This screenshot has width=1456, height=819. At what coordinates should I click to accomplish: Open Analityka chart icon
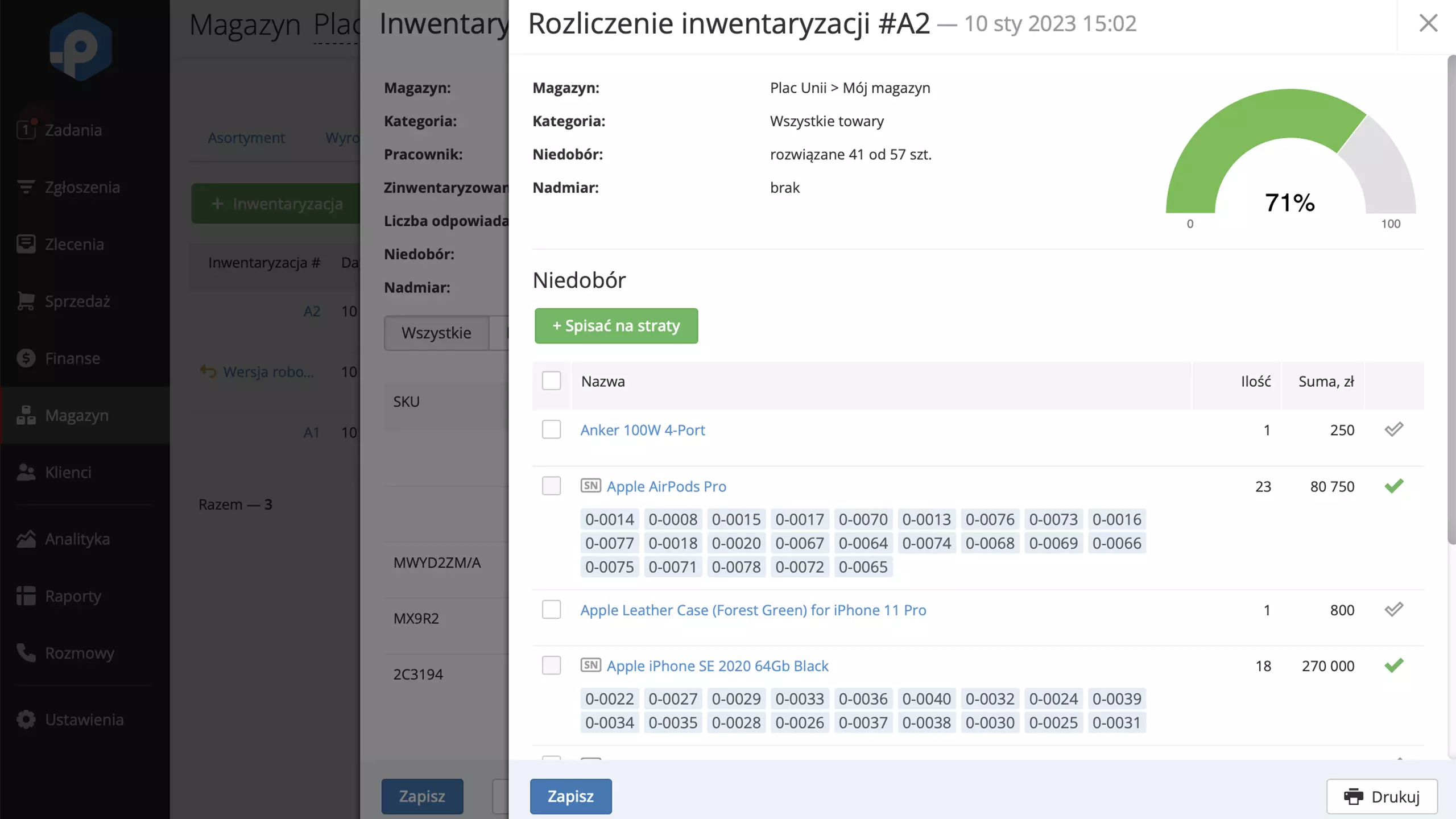(26, 539)
